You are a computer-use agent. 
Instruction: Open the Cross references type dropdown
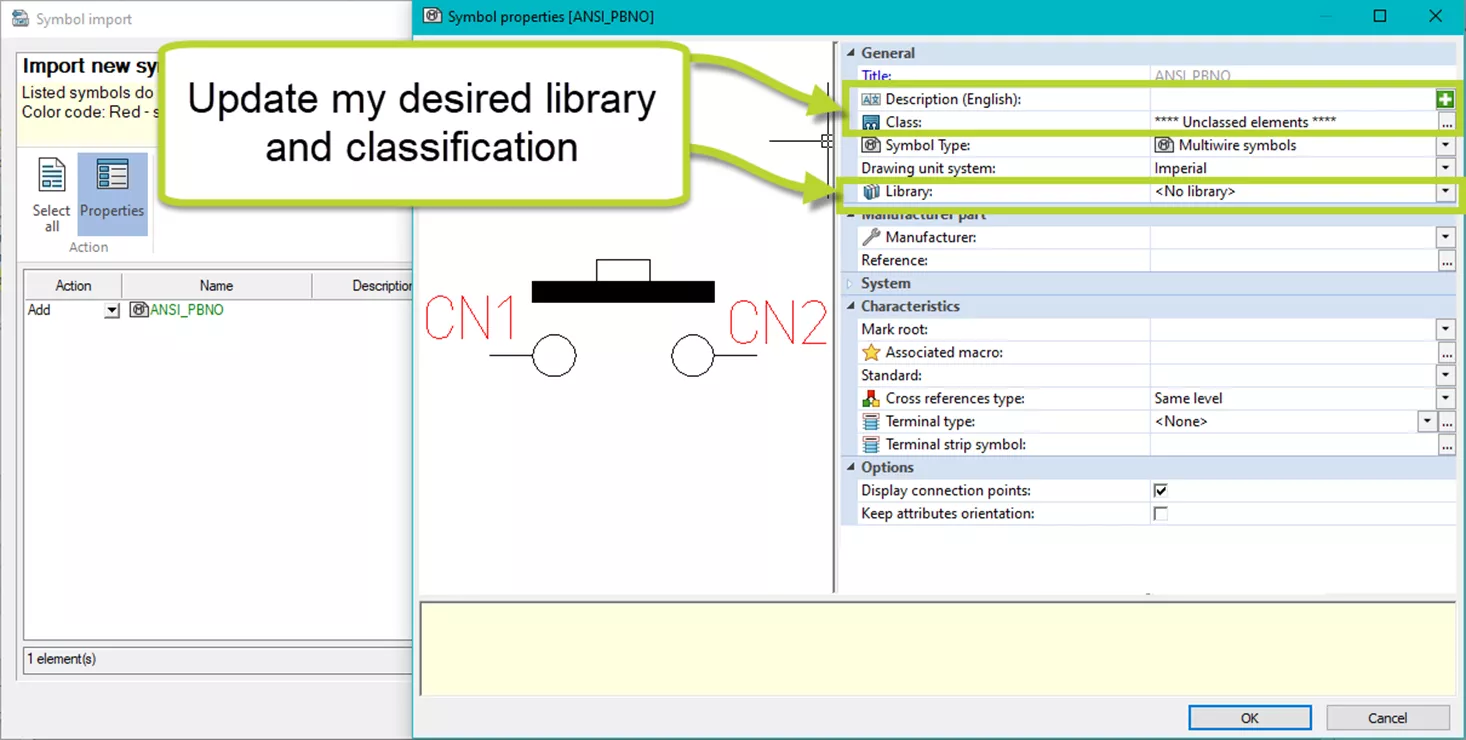1446,398
